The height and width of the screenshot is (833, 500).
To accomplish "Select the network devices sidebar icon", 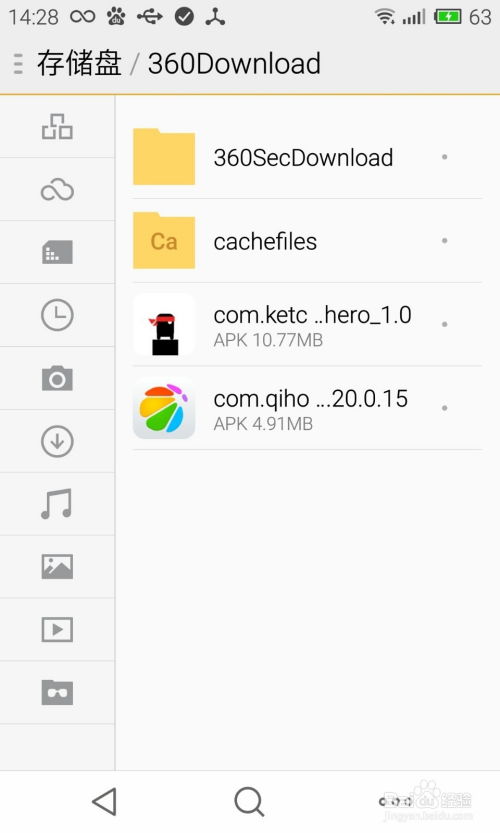I will tap(57, 126).
